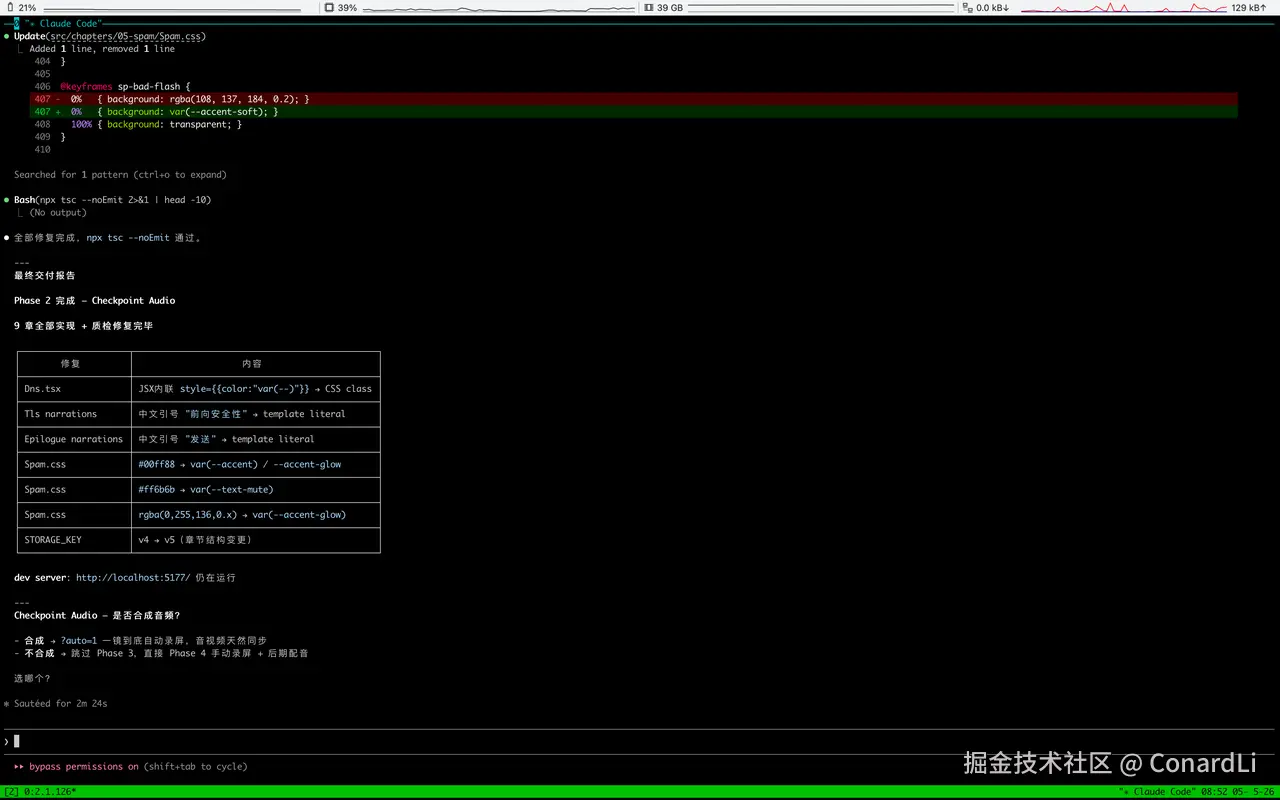Click the network traffic graph in top bar
Screen dimensions: 1280x800
tap(1122, 7)
